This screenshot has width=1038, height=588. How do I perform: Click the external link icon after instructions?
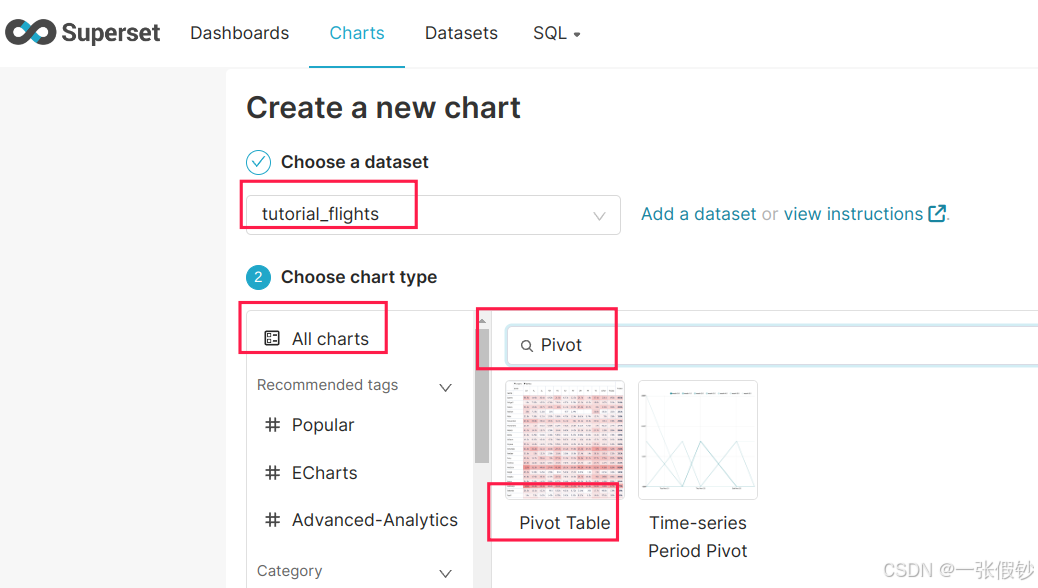click(937, 214)
